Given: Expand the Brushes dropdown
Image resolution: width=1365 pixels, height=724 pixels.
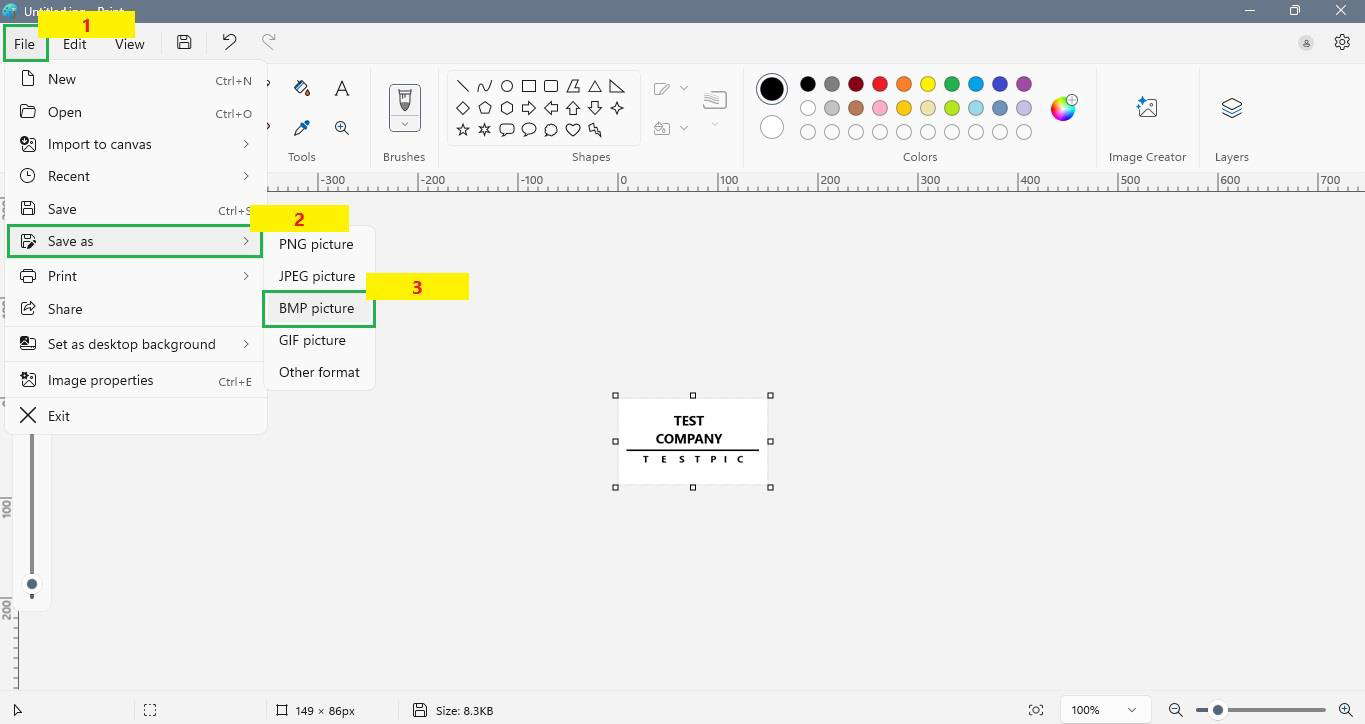Looking at the screenshot, I should pyautogui.click(x=405, y=124).
